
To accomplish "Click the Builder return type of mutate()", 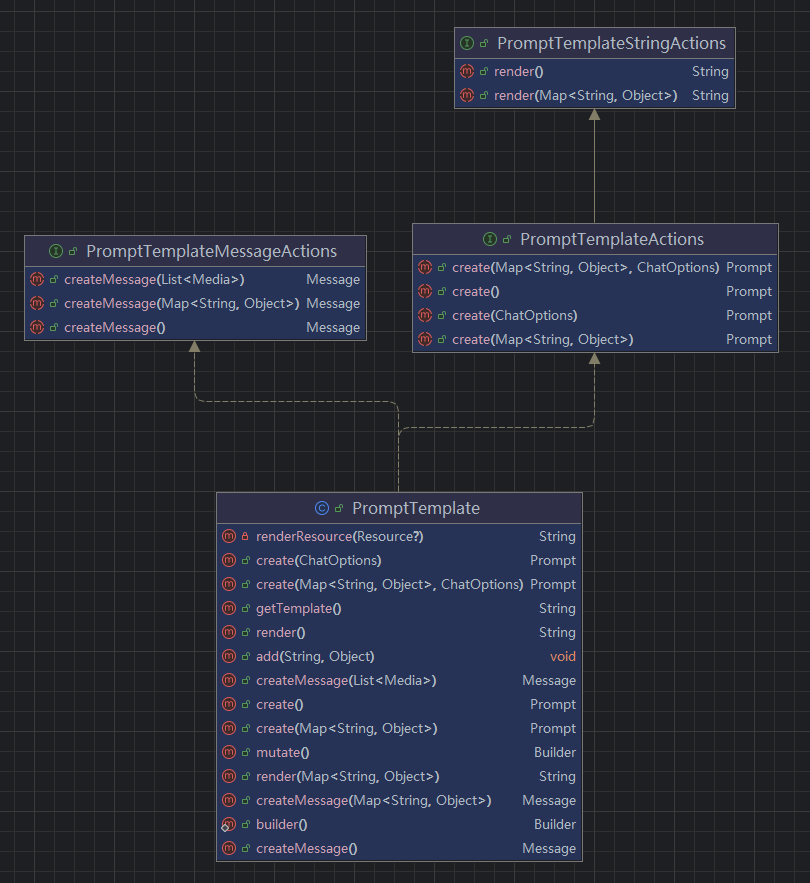I will 554,752.
